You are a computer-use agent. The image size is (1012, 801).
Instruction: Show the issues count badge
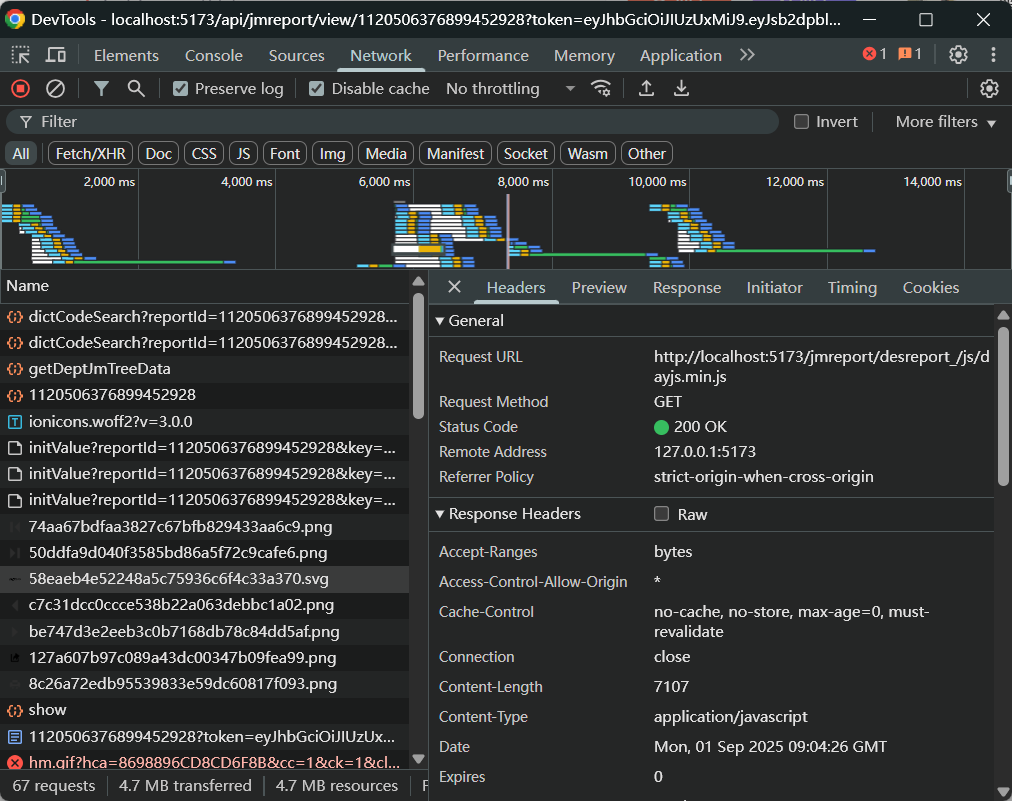pos(910,54)
